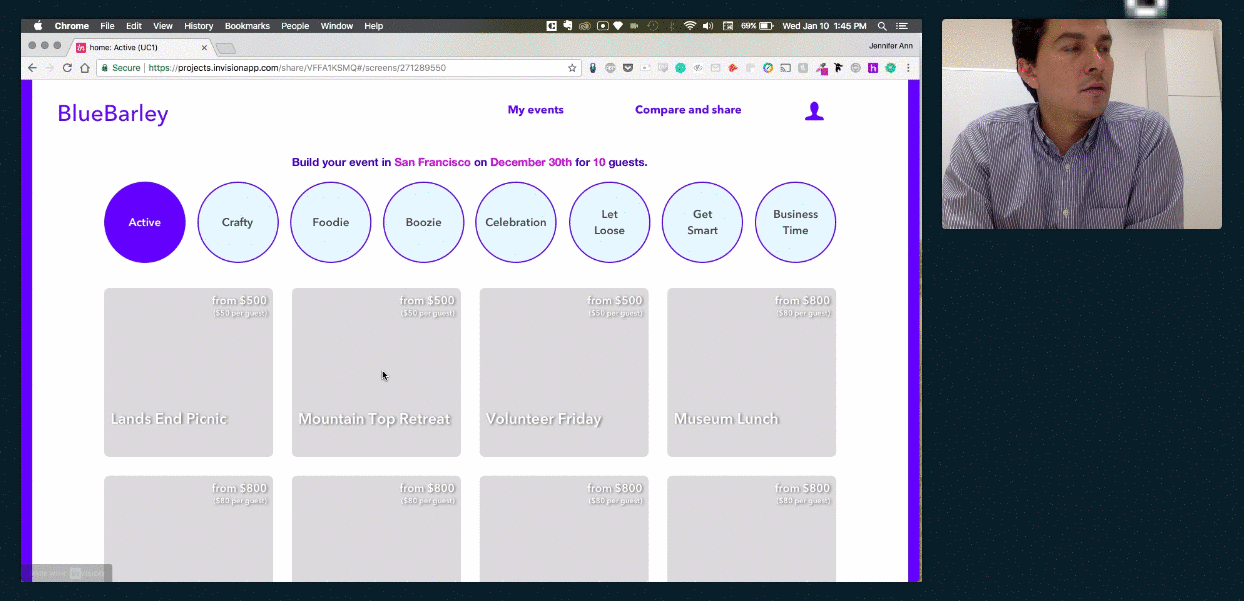Open the macOS Notification Center icon
The image size is (1244, 601).
coord(902,26)
